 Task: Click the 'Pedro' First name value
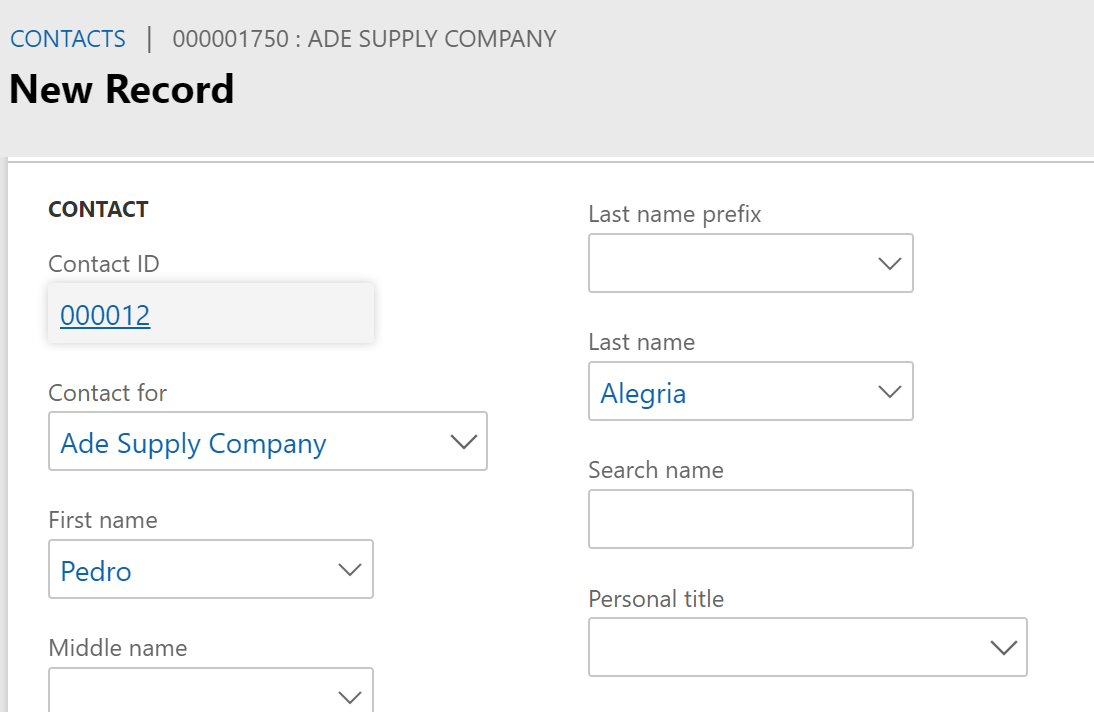point(96,572)
